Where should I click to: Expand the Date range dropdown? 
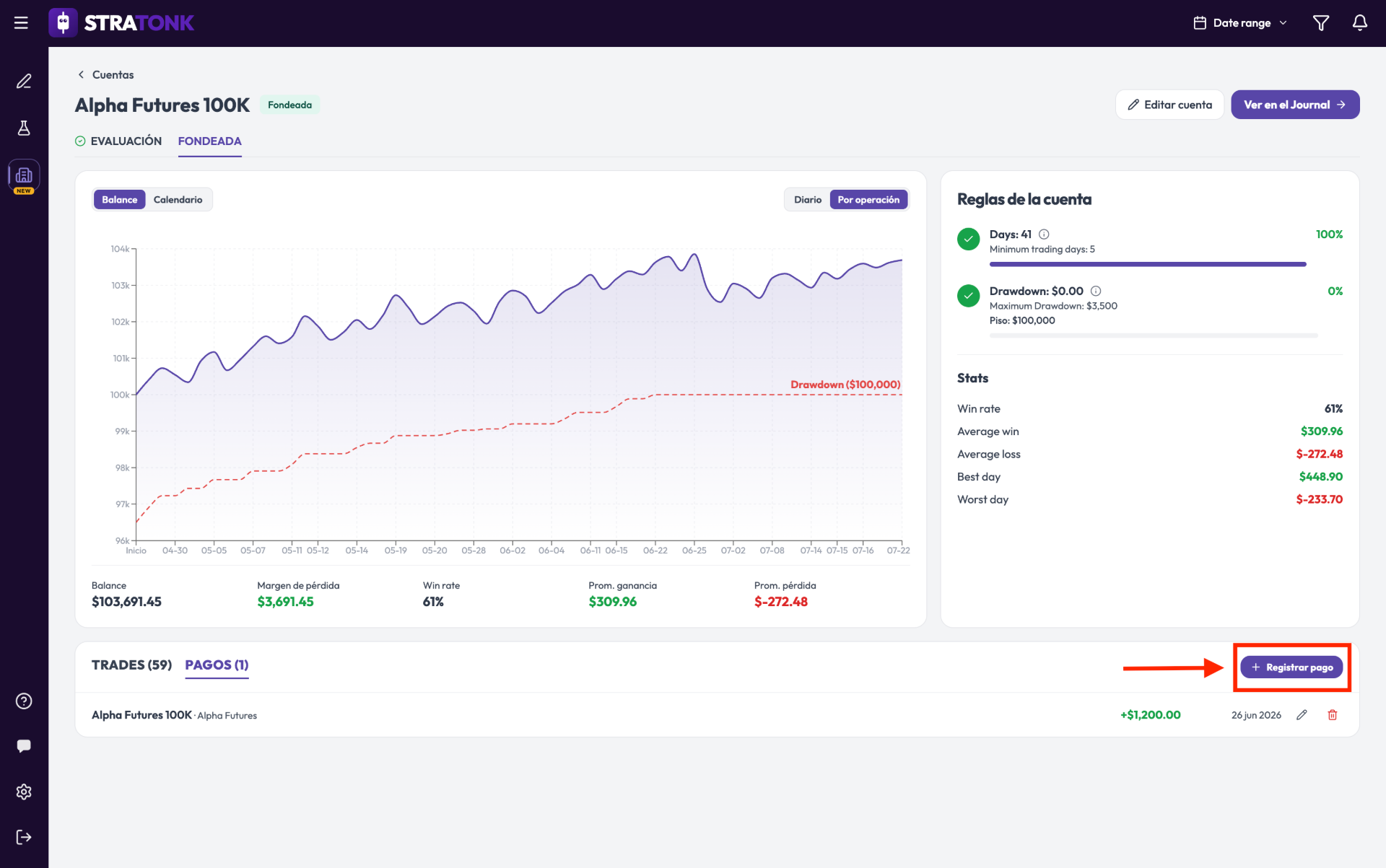tap(1240, 23)
